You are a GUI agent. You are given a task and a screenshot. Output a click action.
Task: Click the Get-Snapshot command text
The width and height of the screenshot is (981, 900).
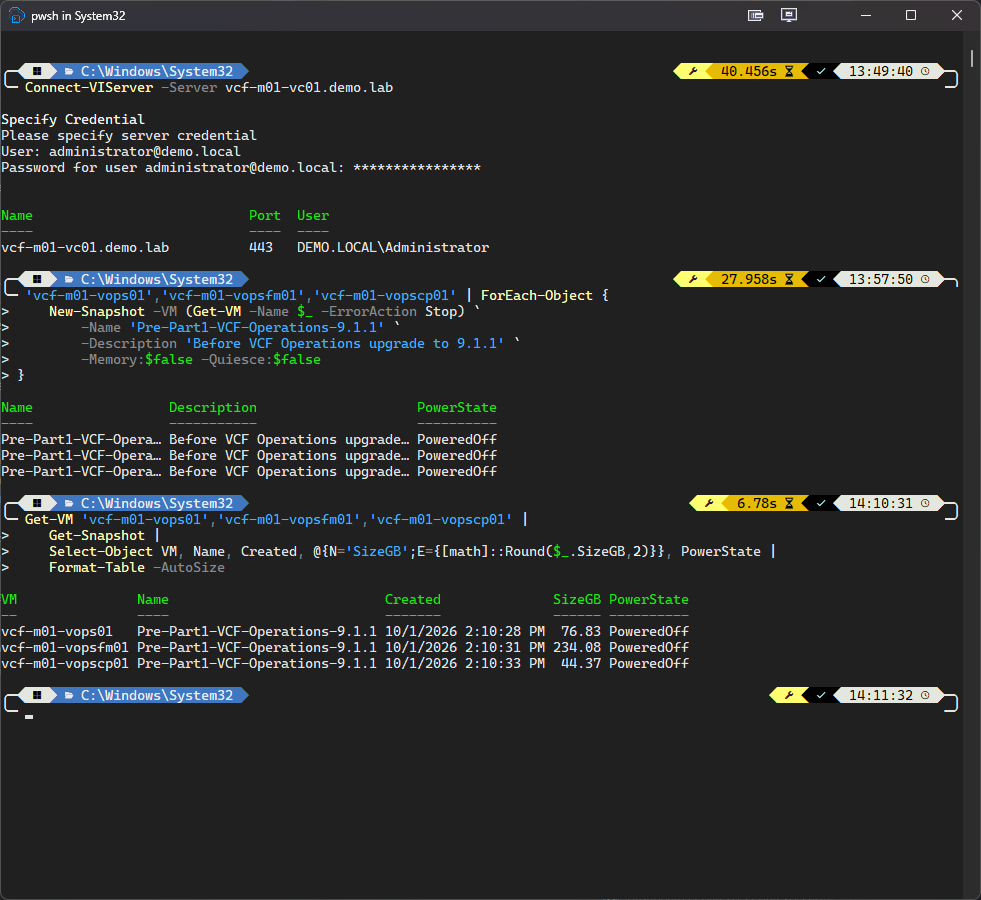[97, 535]
